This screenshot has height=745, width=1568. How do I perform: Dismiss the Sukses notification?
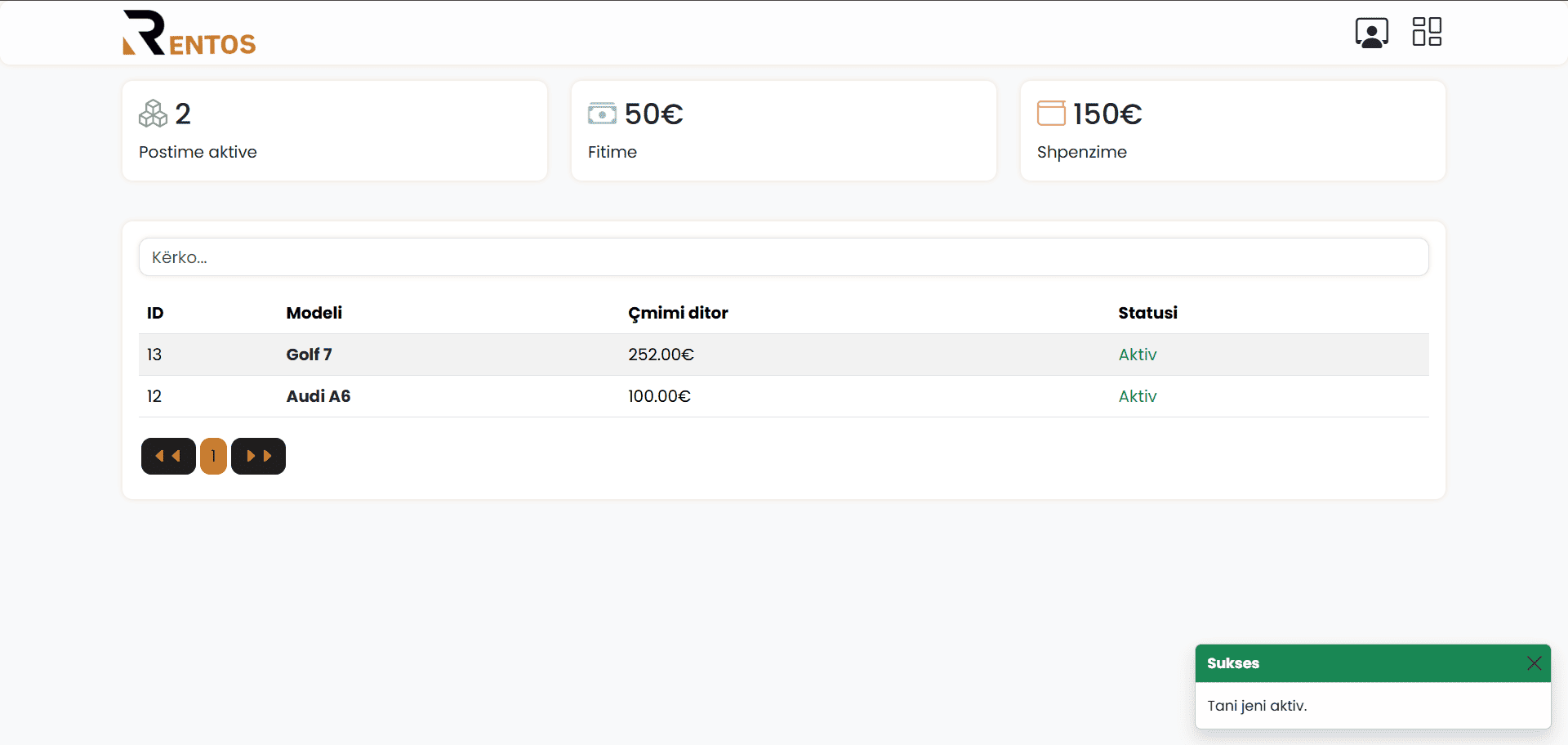[x=1534, y=663]
